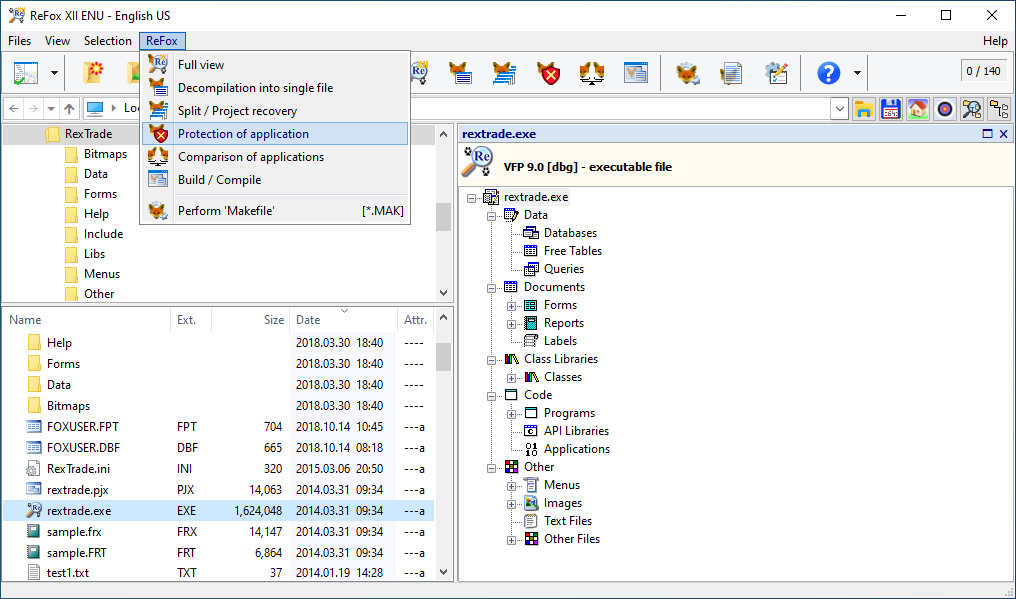Choose Full view from the ReFox menu
Screen dimensions: 1016x599
275,65
